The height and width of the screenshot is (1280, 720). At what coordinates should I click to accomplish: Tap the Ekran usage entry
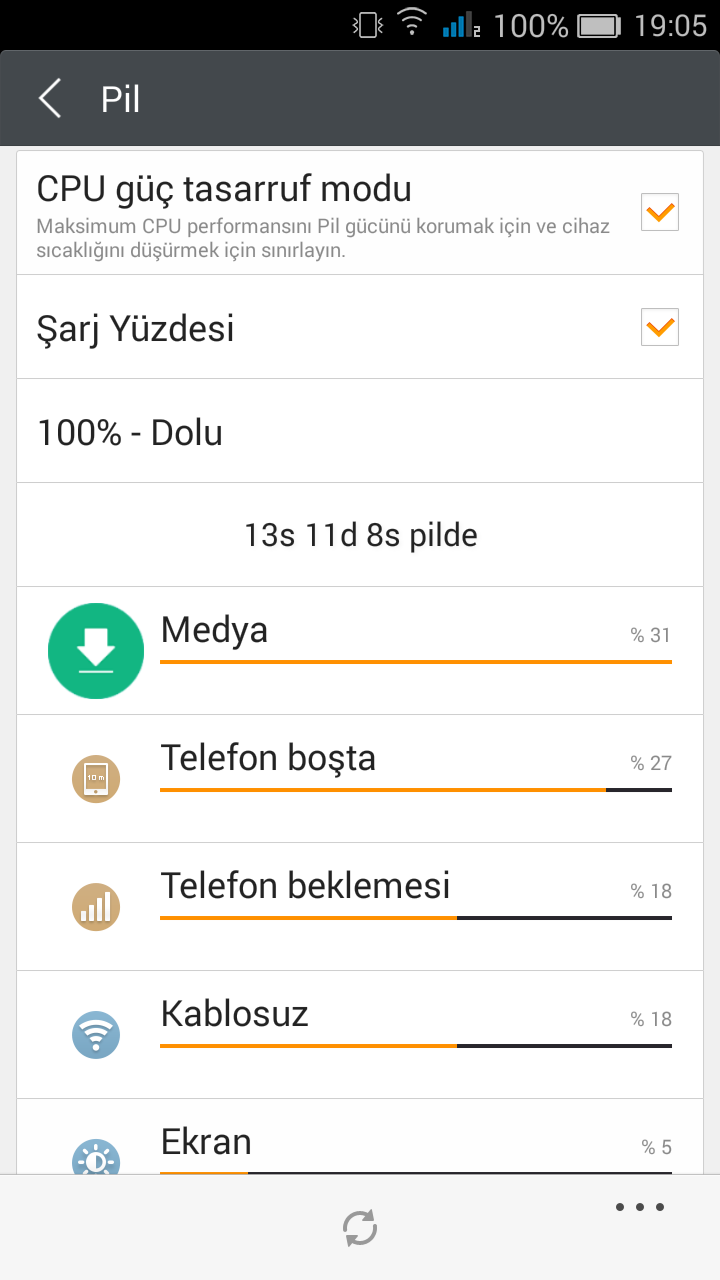415,1145
